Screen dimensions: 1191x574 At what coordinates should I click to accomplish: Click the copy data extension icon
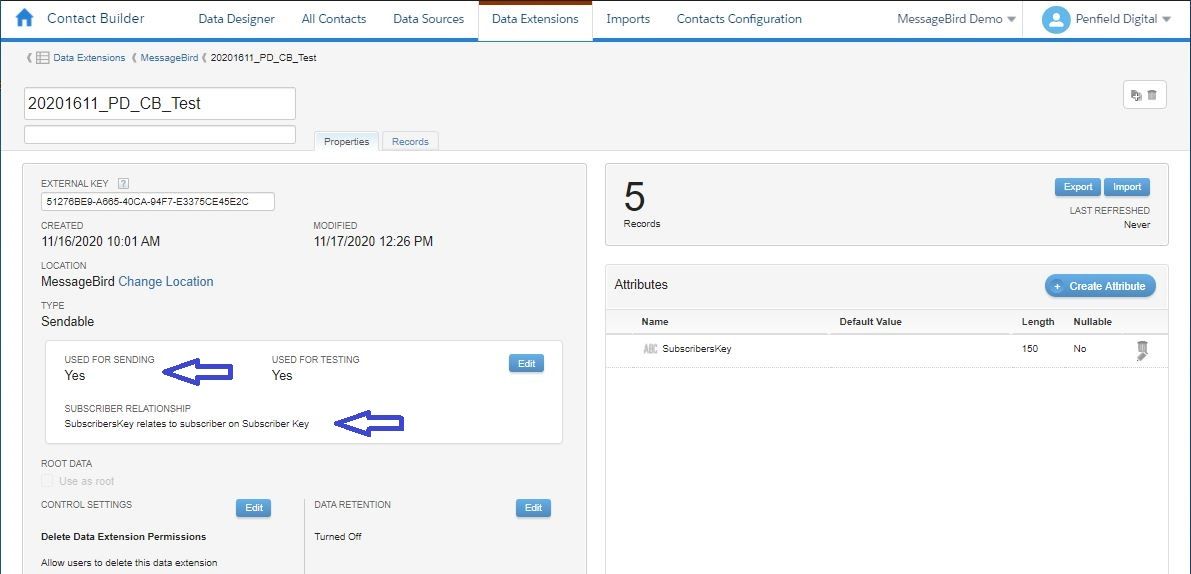[x=1136, y=95]
